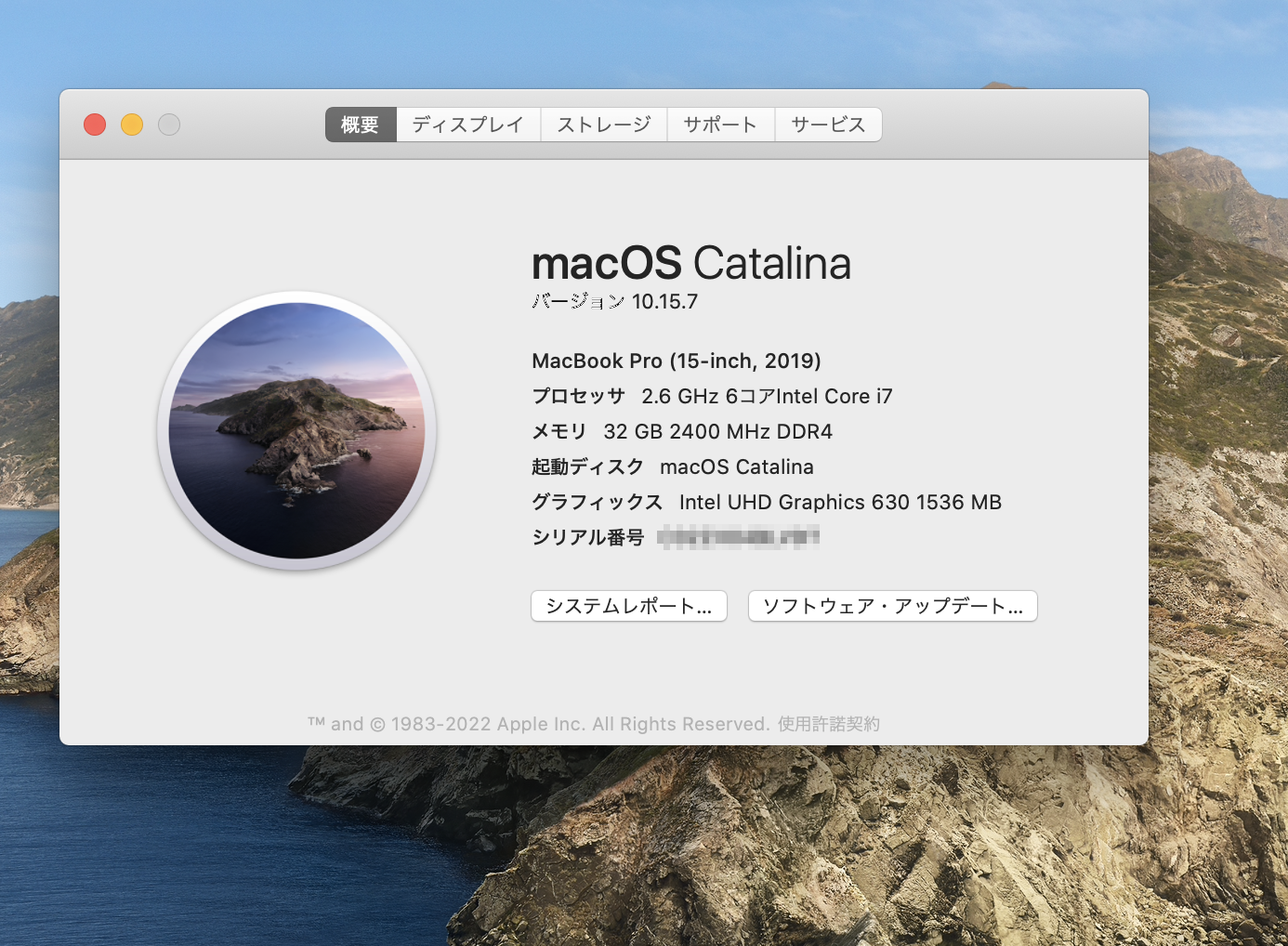This screenshot has height=946, width=1288.
Task: Switch to the 概要 tab
Action: point(361,125)
